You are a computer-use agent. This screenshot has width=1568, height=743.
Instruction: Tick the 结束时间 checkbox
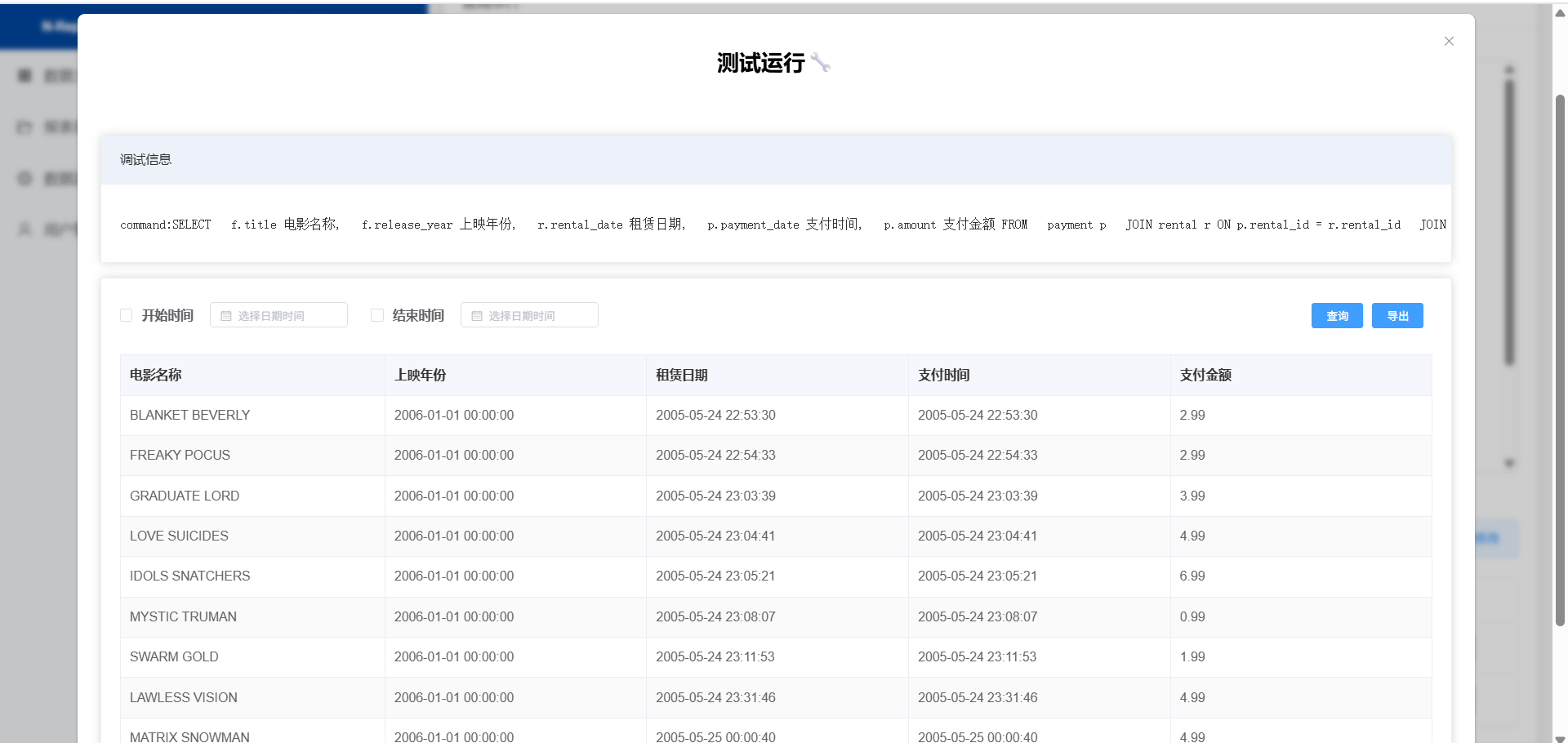(377, 315)
